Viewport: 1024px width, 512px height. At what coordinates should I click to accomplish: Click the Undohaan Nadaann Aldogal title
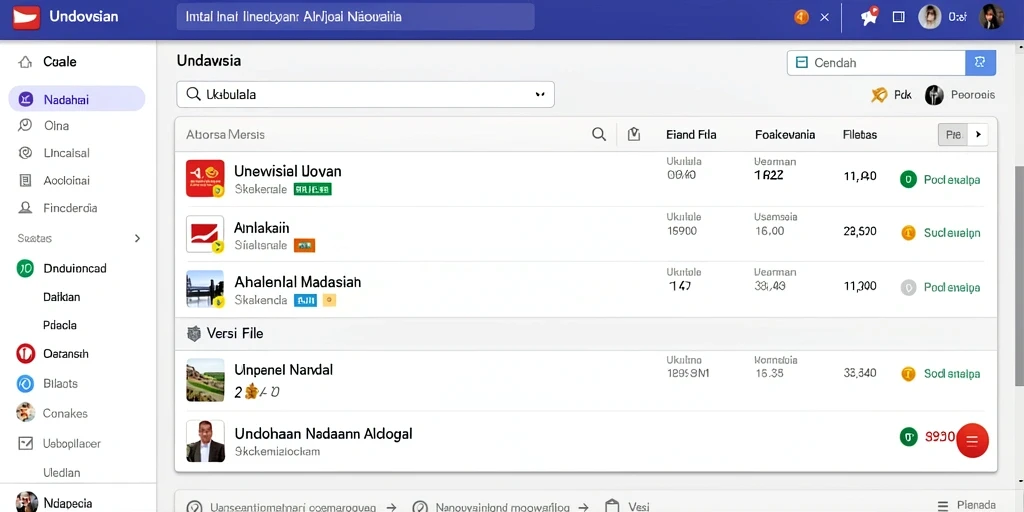(x=323, y=434)
